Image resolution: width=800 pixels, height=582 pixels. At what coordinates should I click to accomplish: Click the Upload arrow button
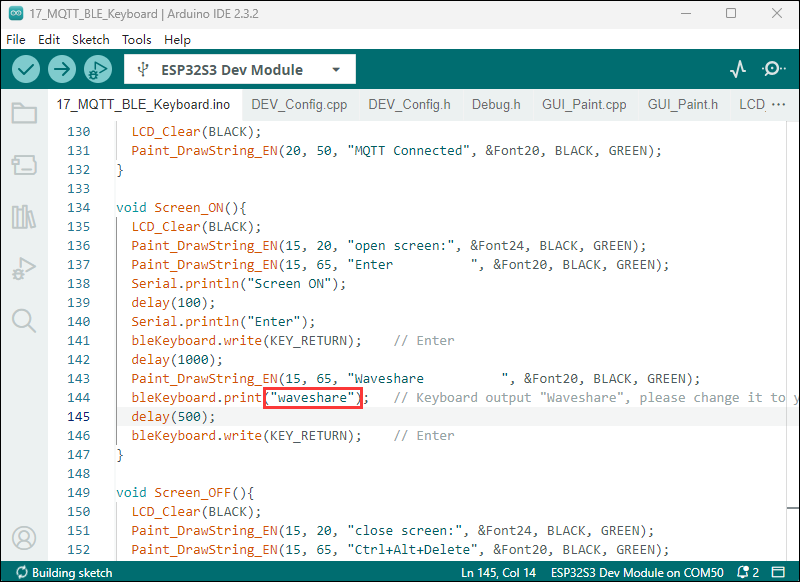coord(62,69)
